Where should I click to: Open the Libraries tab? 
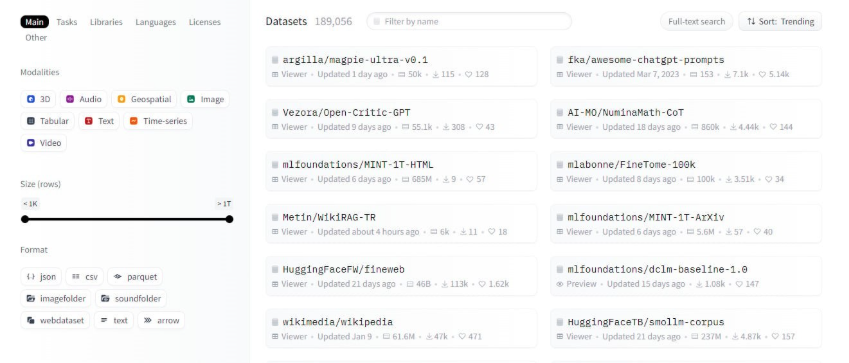pos(106,22)
